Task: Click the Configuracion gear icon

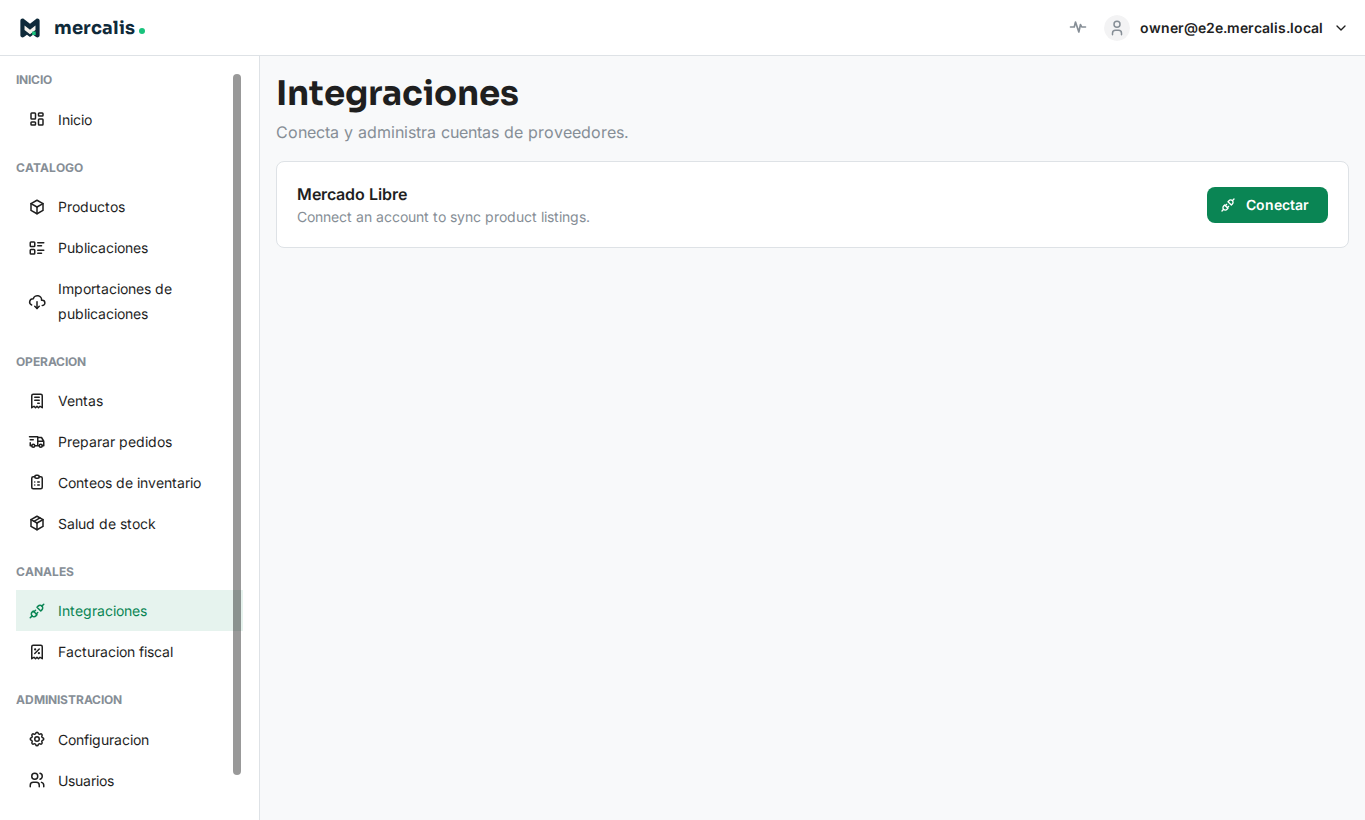Action: pyautogui.click(x=37, y=740)
